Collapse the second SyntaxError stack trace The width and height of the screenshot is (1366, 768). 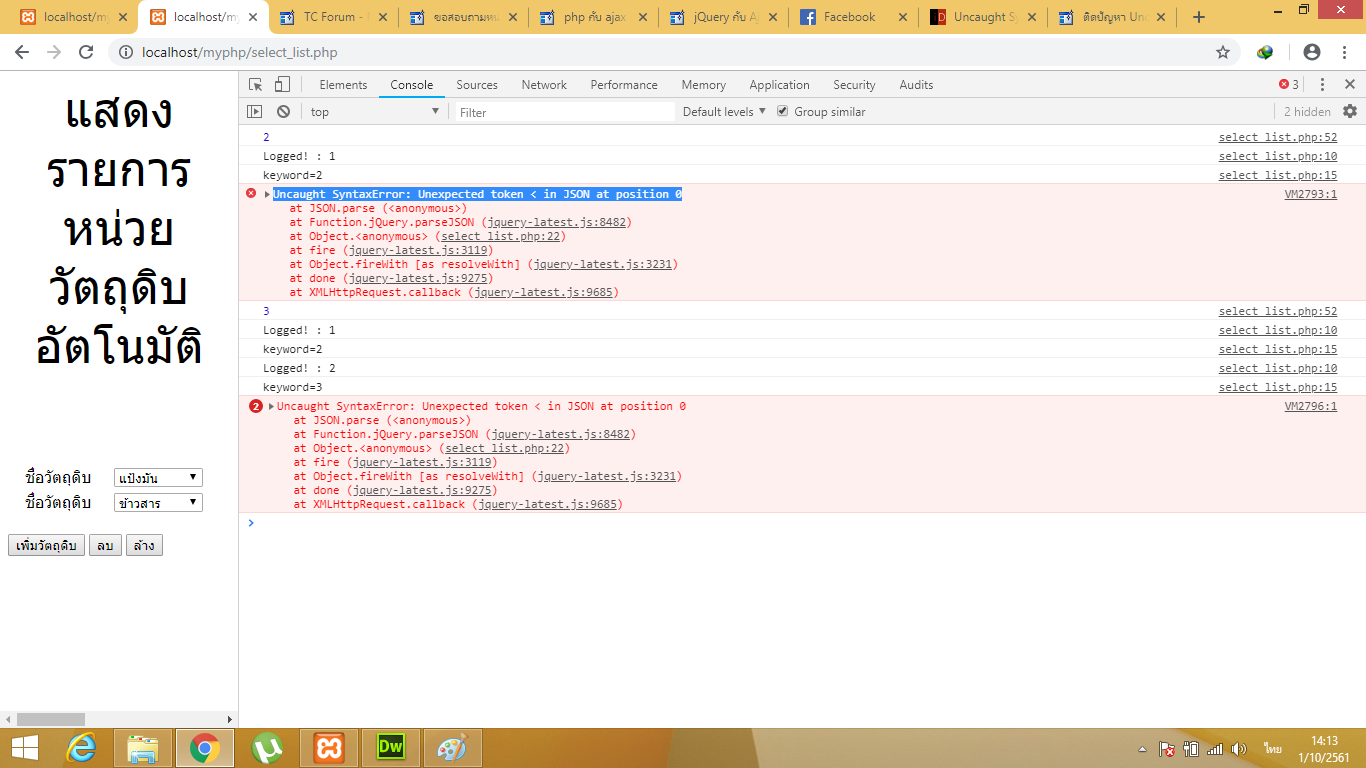271,406
